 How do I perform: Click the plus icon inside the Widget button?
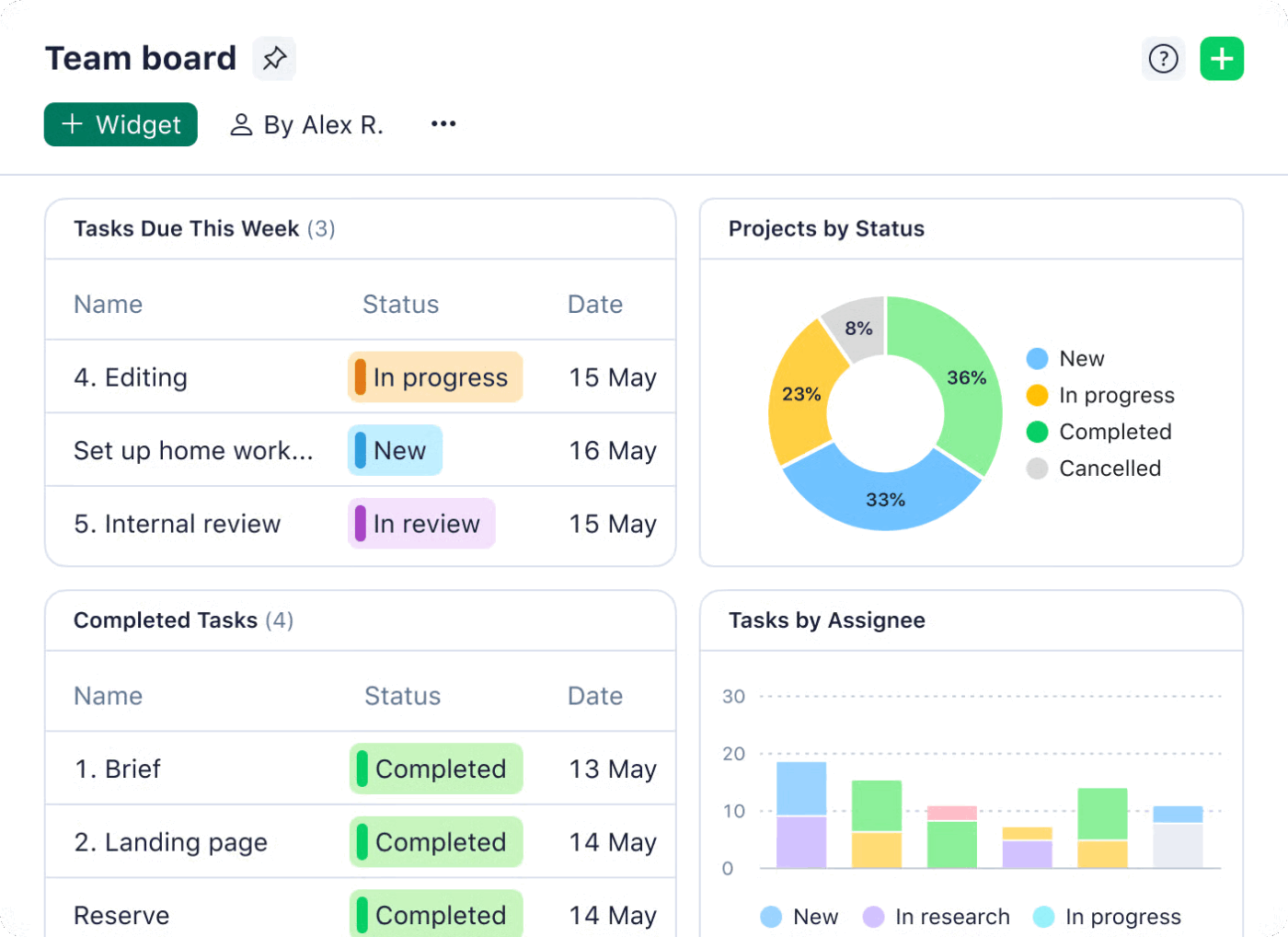[x=71, y=124]
